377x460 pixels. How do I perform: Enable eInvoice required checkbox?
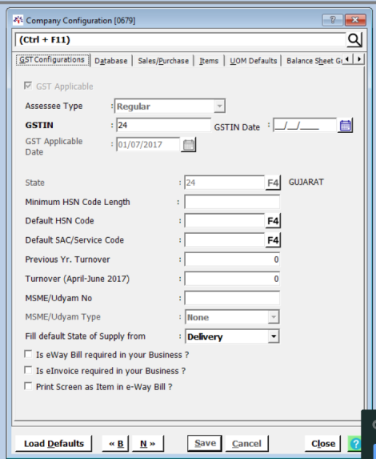pyautogui.click(x=28, y=370)
